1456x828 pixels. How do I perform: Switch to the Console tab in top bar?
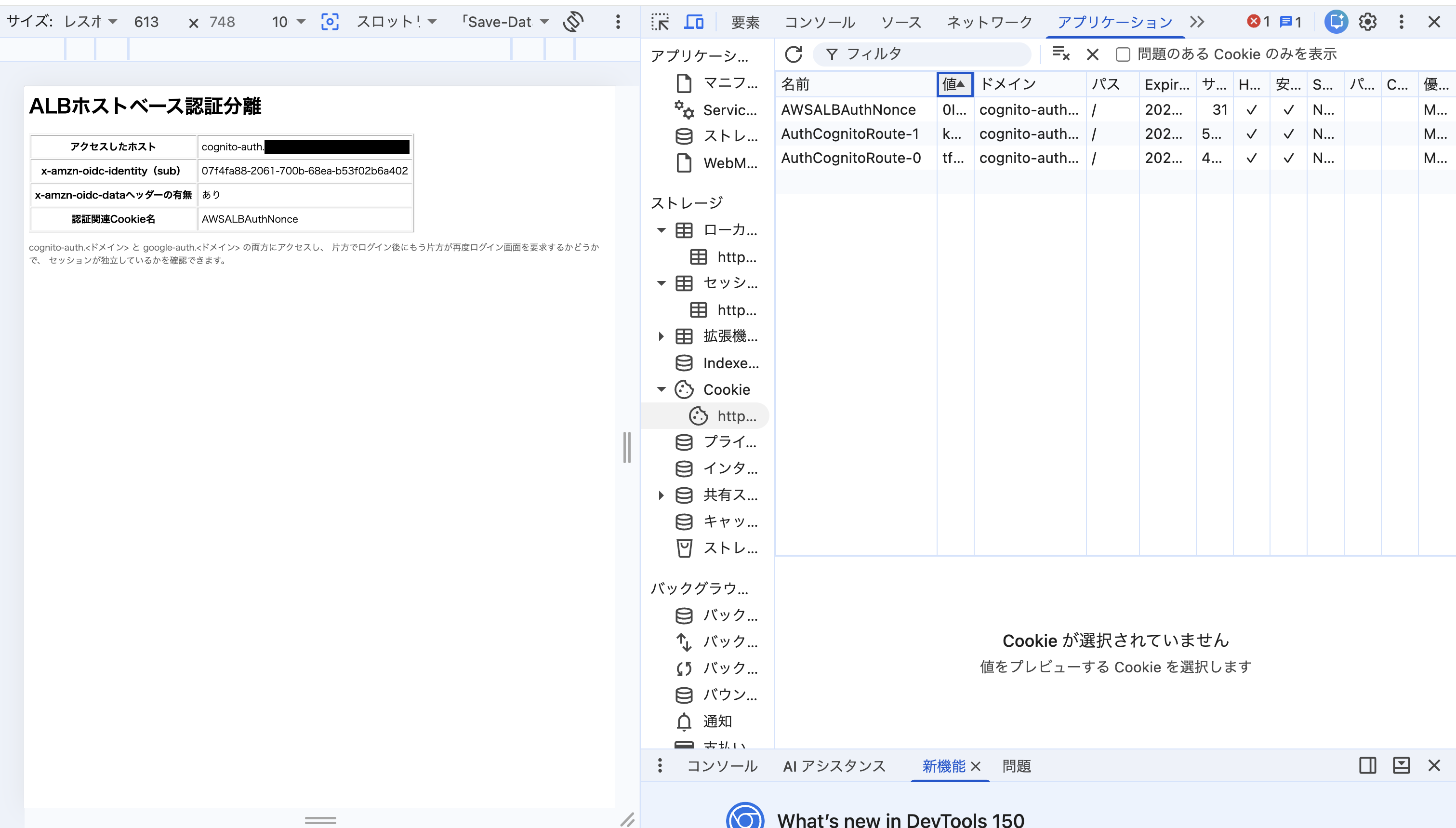point(820,22)
